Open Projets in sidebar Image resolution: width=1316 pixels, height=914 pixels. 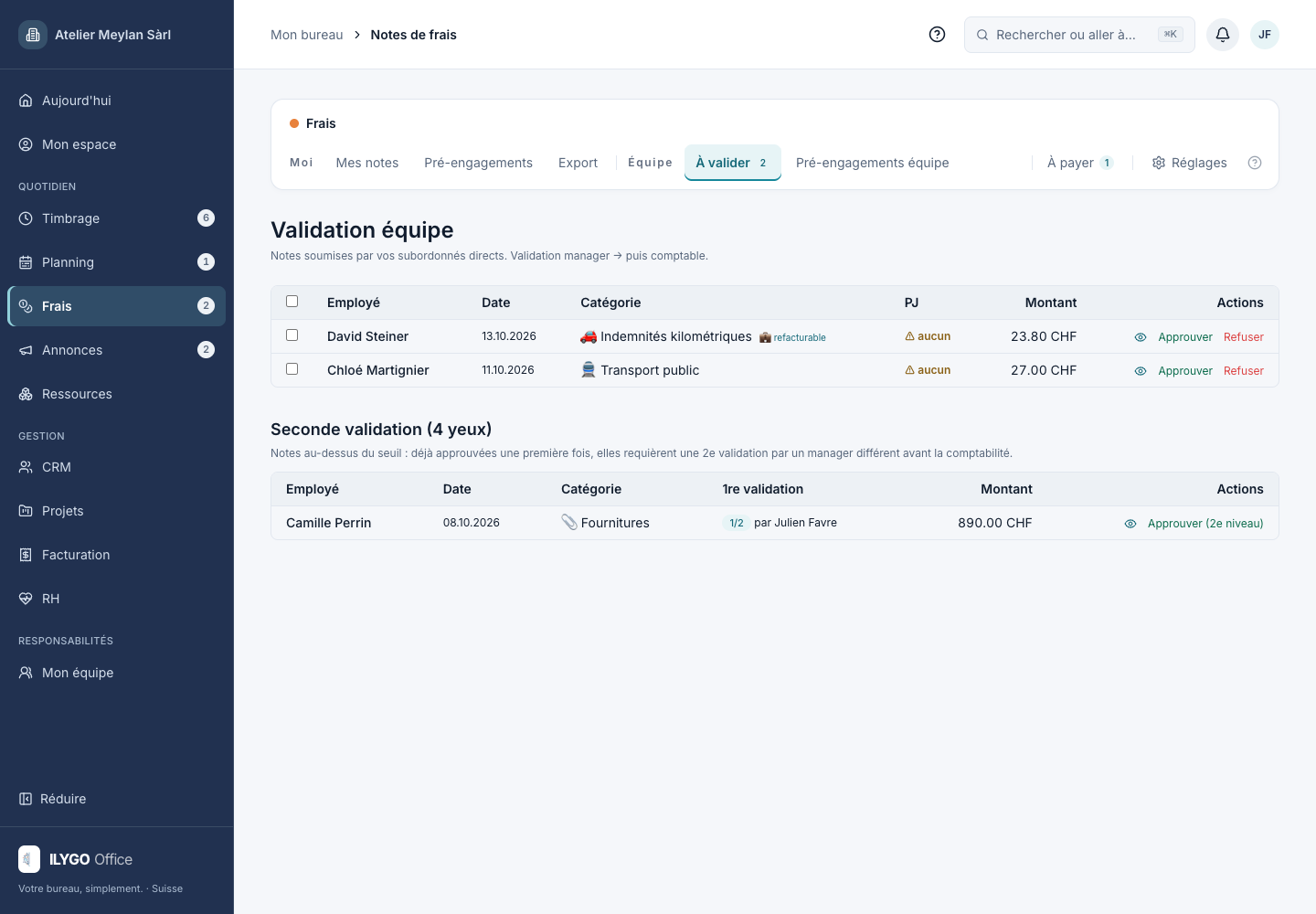click(117, 511)
